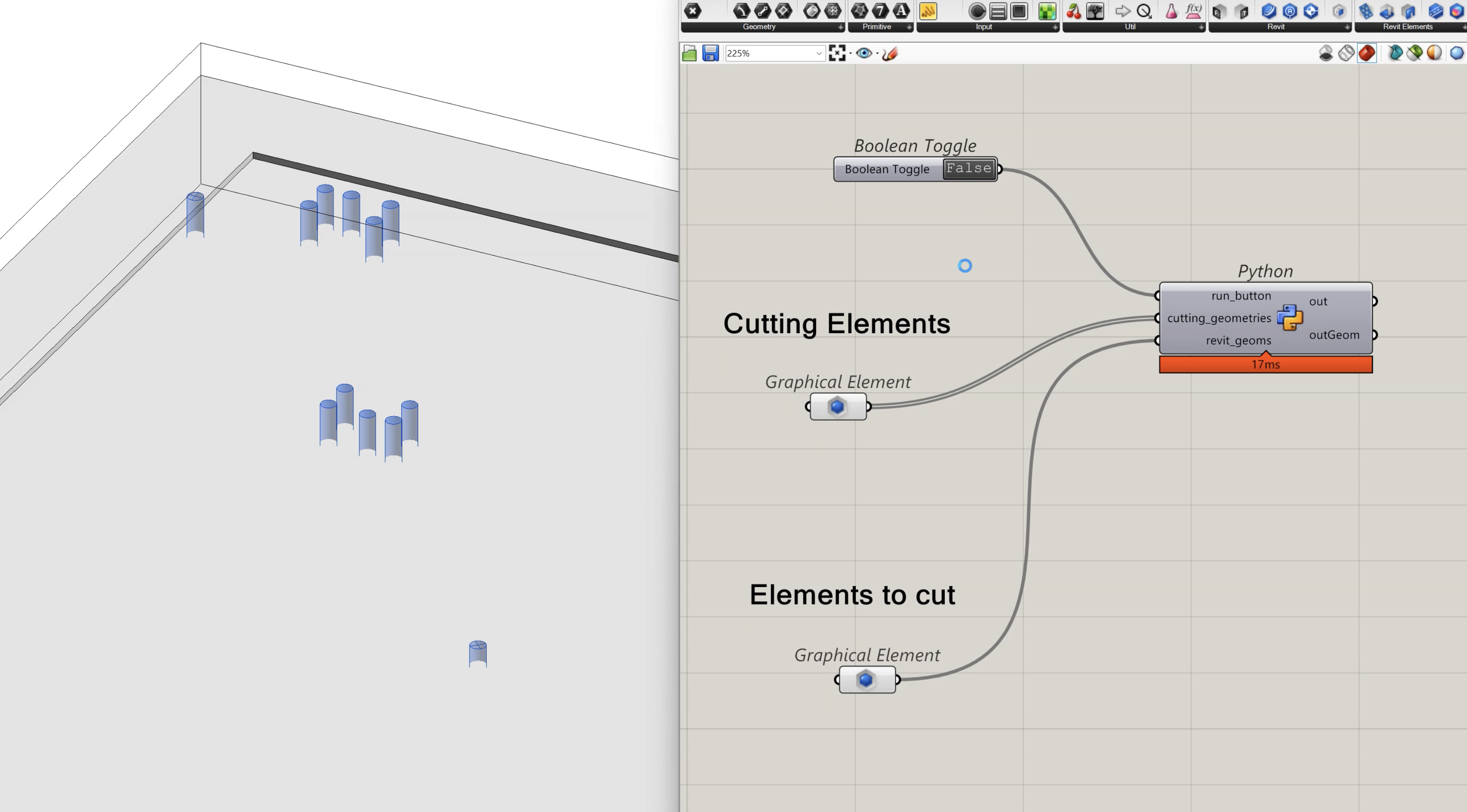Open the 225% zoom level dropdown arrow
The image size is (1467, 812).
tap(819, 53)
